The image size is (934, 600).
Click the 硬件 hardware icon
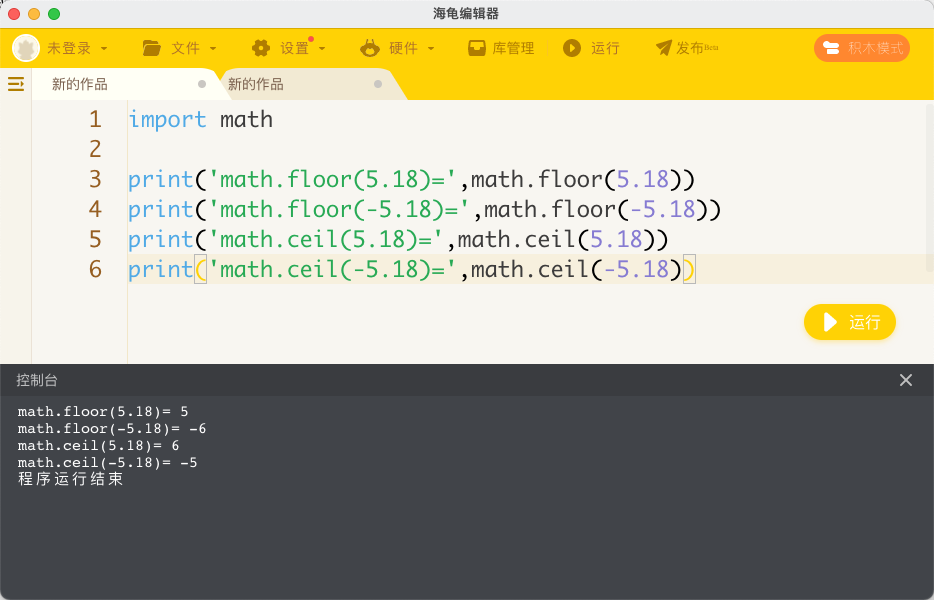(370, 48)
